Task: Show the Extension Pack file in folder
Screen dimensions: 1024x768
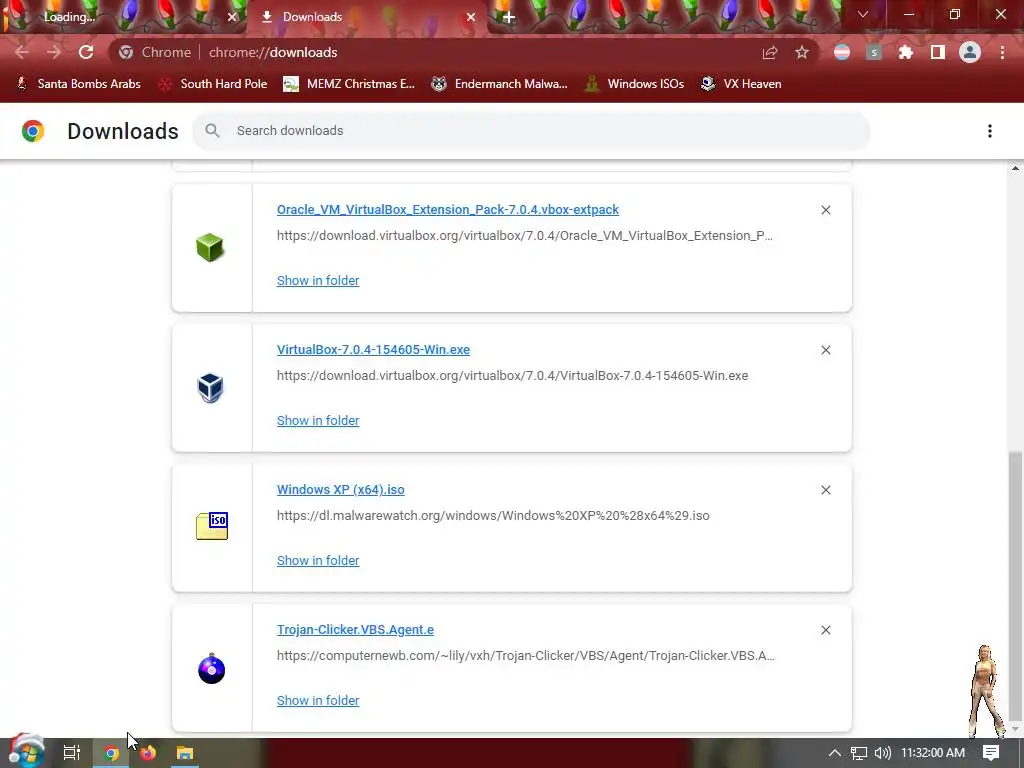Action: [318, 280]
